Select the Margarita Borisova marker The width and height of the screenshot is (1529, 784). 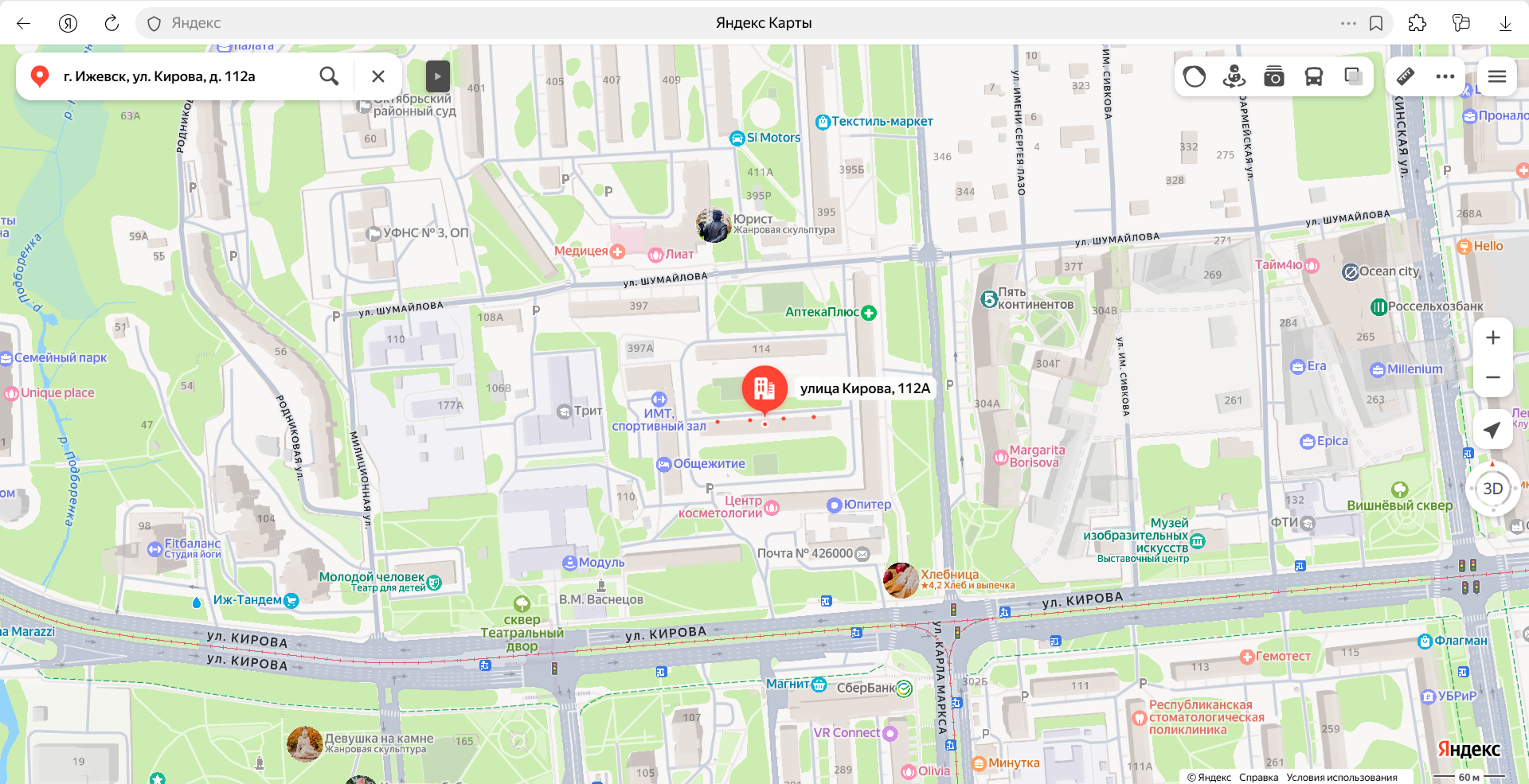(x=1001, y=457)
